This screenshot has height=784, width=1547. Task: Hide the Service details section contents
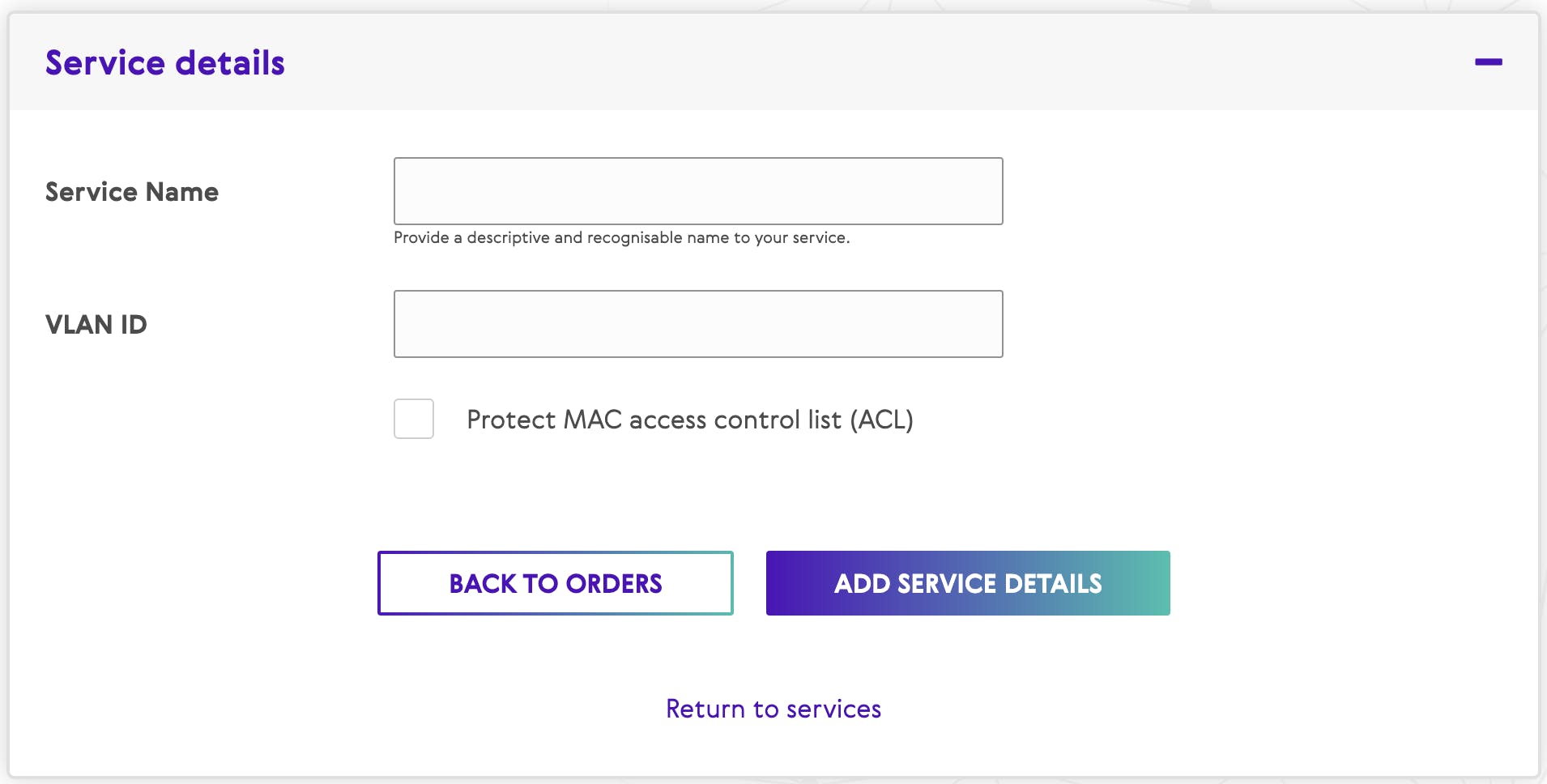(x=1488, y=62)
